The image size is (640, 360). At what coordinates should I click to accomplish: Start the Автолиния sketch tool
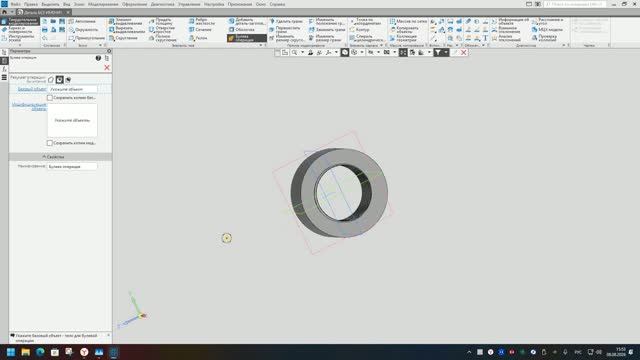click(82, 21)
